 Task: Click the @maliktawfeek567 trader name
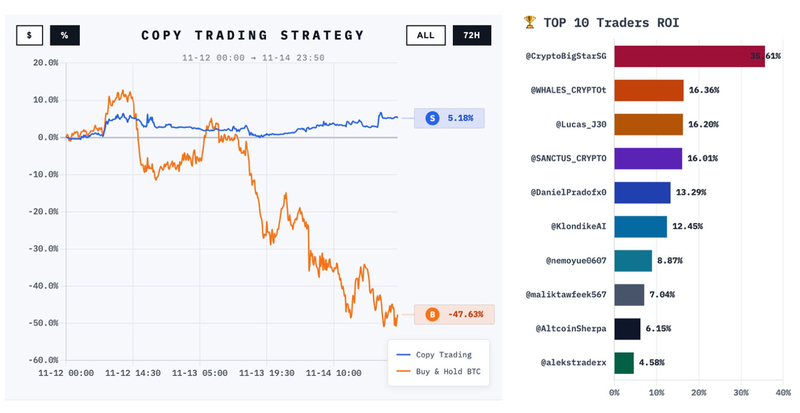click(566, 294)
